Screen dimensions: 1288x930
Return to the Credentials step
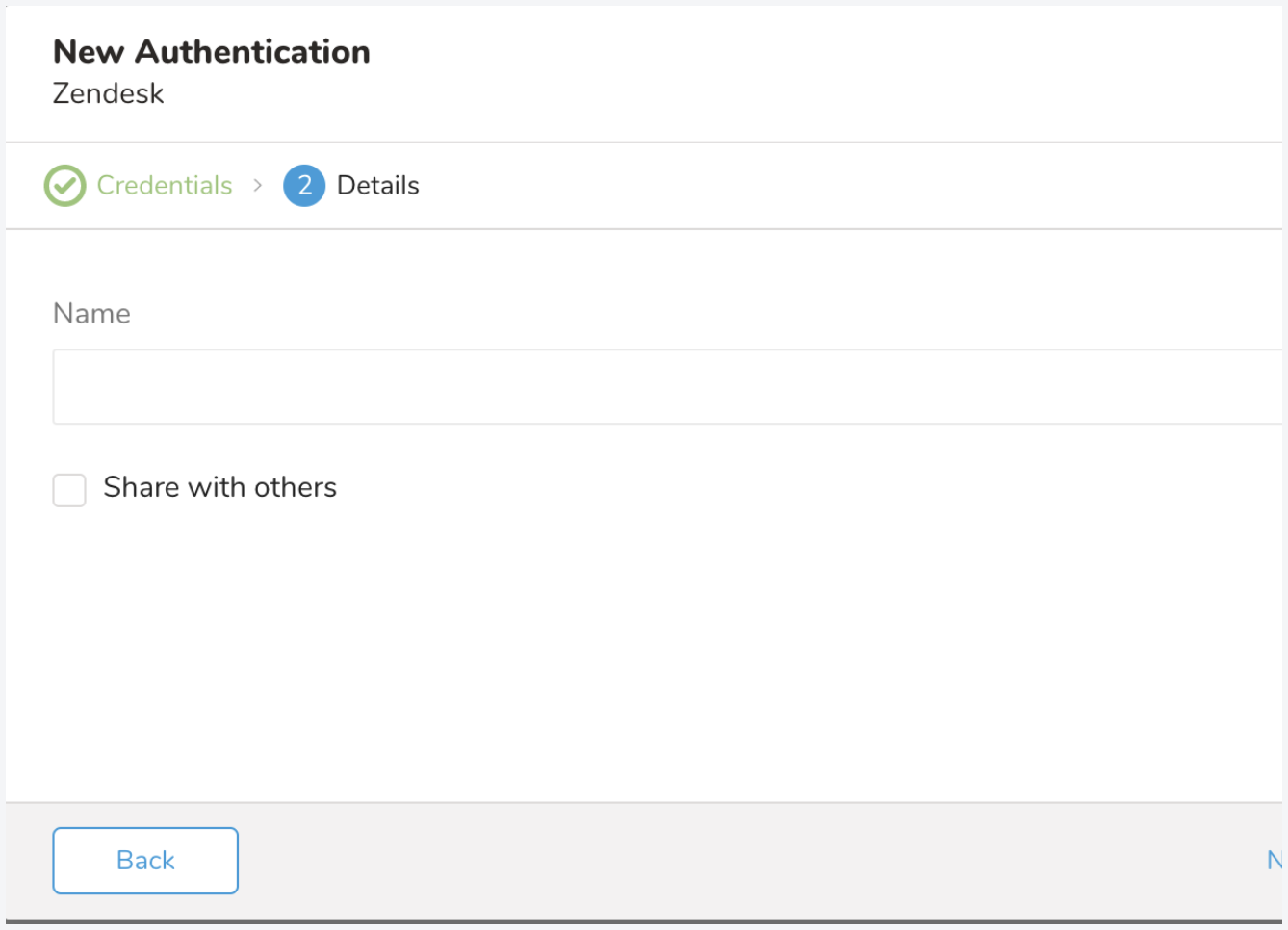[165, 185]
